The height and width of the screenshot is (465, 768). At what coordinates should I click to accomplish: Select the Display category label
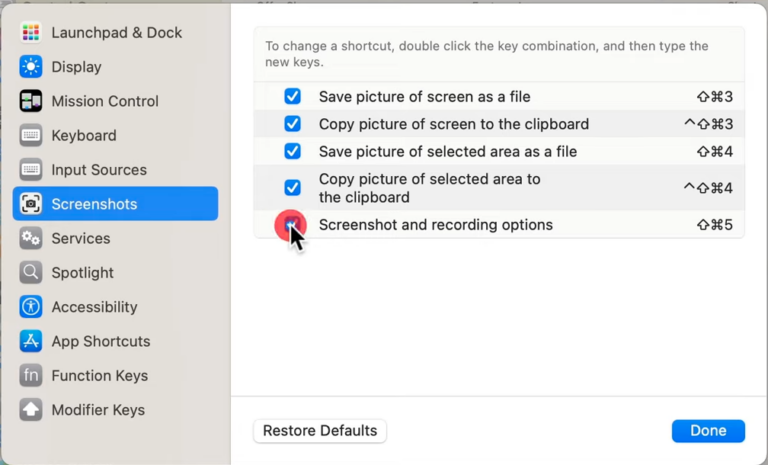(76, 67)
